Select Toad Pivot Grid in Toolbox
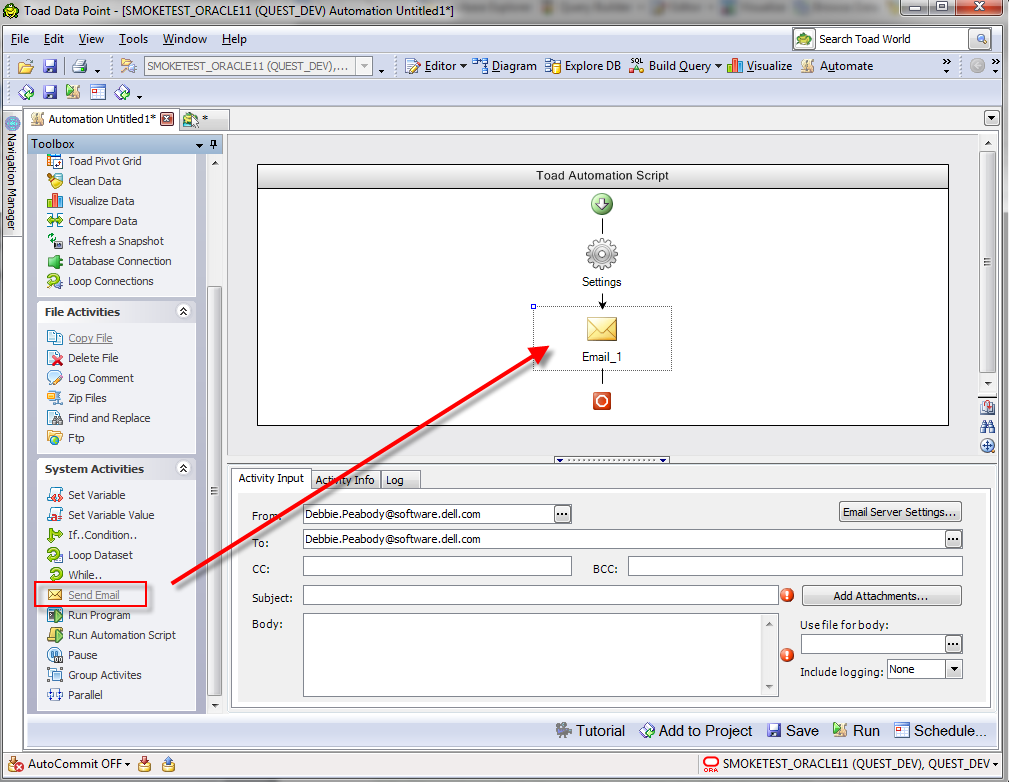 coord(94,161)
